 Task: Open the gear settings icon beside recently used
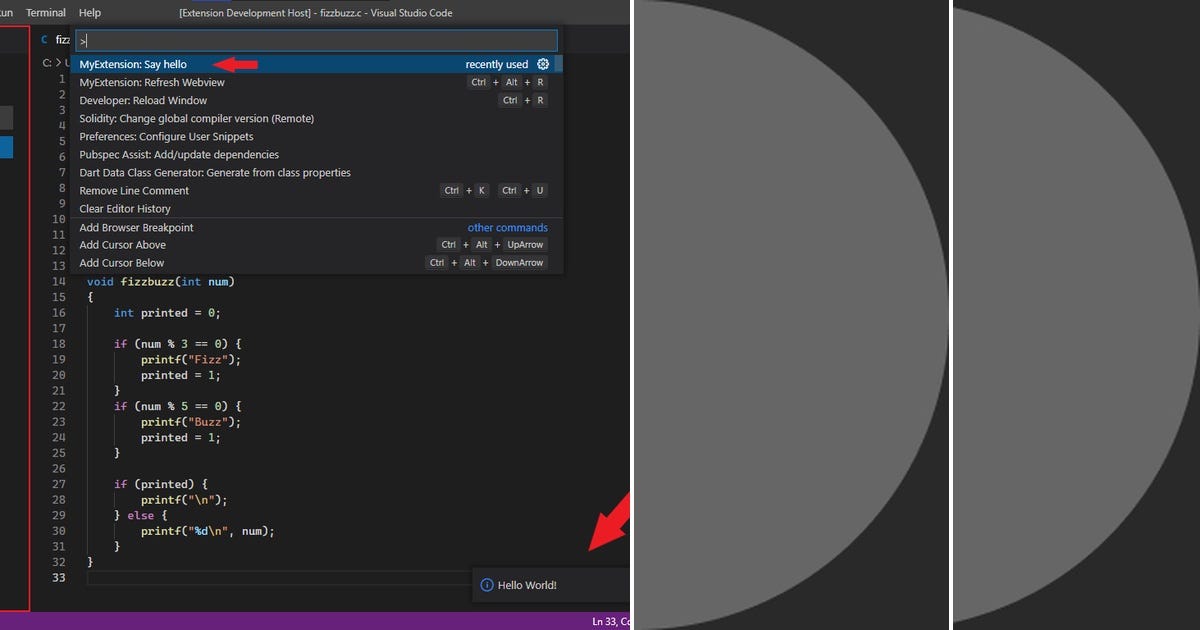[x=543, y=63]
